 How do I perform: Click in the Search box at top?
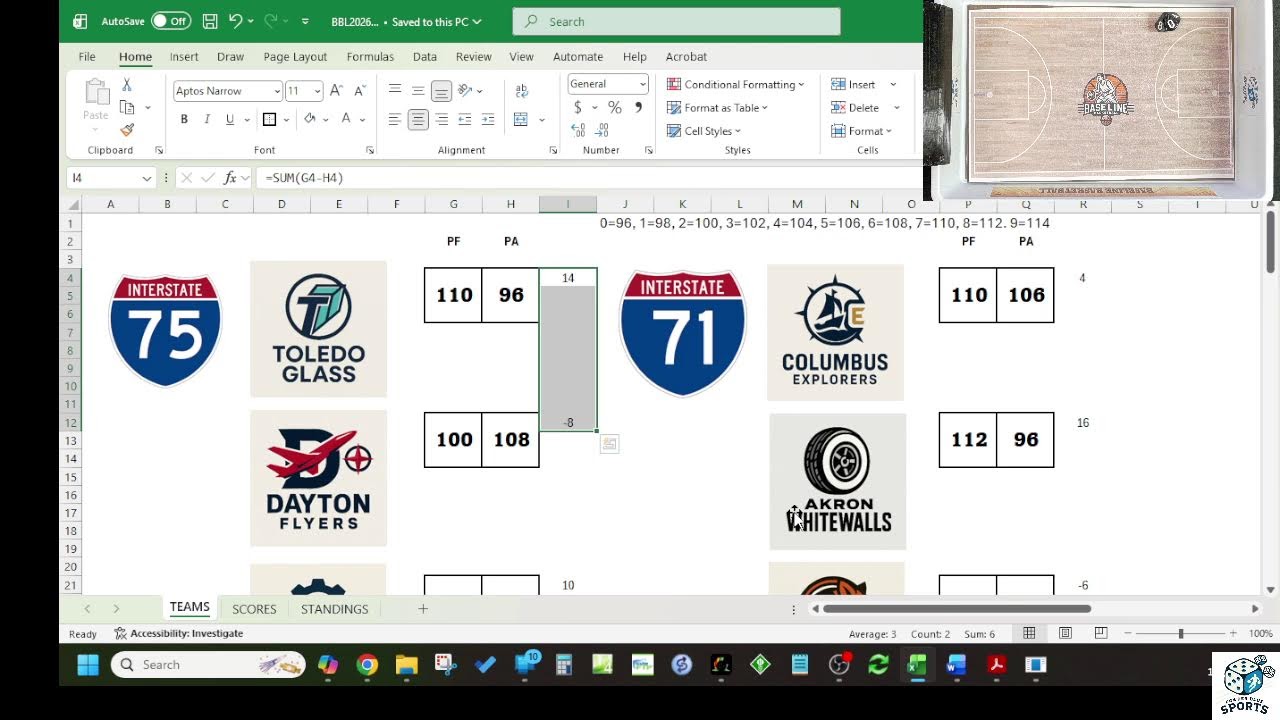point(676,21)
